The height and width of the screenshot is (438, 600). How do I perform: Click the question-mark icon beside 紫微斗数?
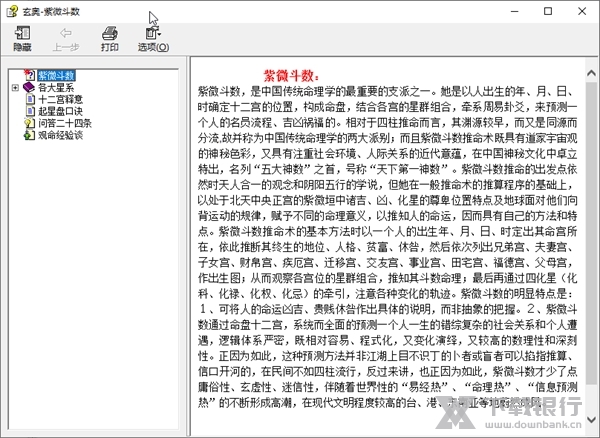[x=29, y=75]
